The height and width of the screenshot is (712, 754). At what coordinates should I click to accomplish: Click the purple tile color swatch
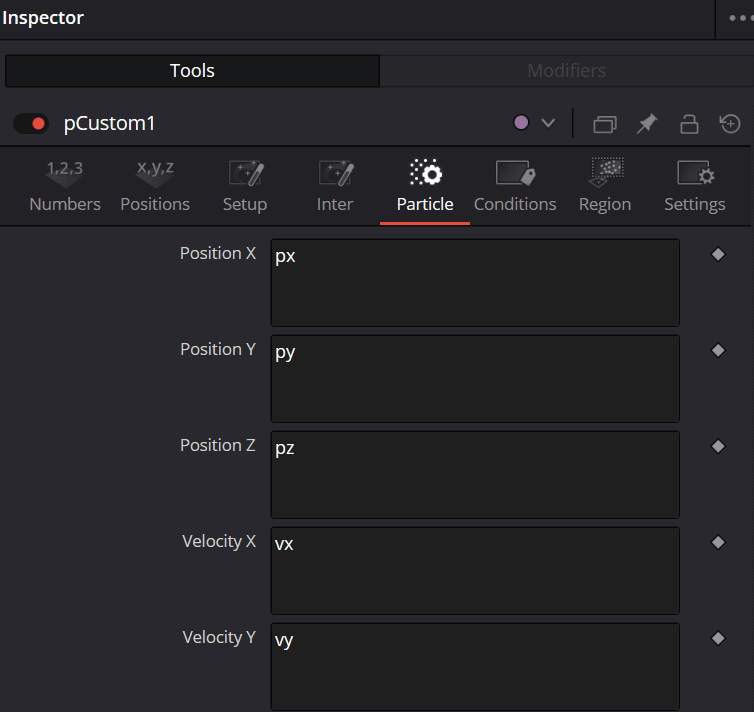coord(521,123)
